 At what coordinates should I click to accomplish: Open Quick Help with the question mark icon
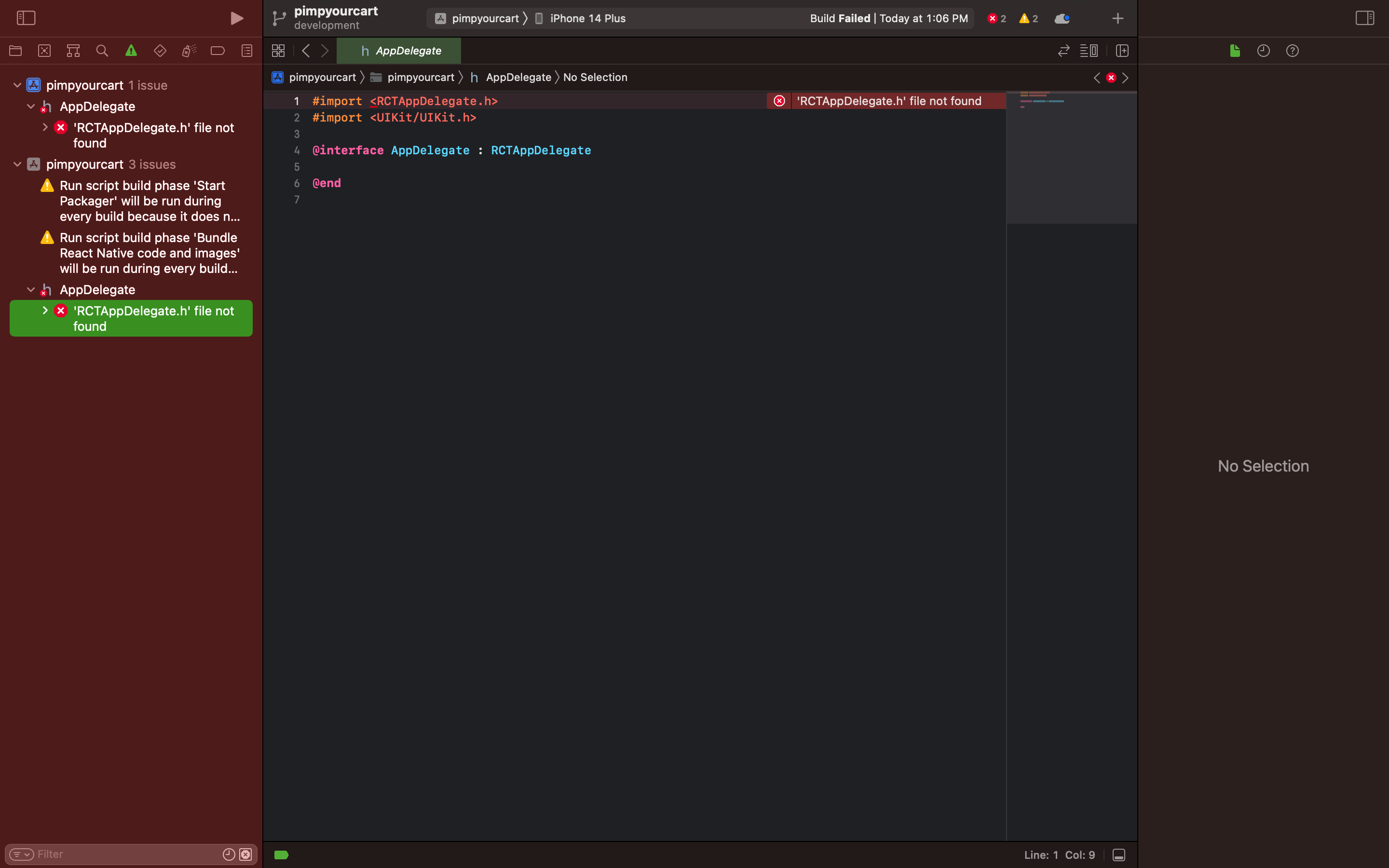tap(1293, 51)
